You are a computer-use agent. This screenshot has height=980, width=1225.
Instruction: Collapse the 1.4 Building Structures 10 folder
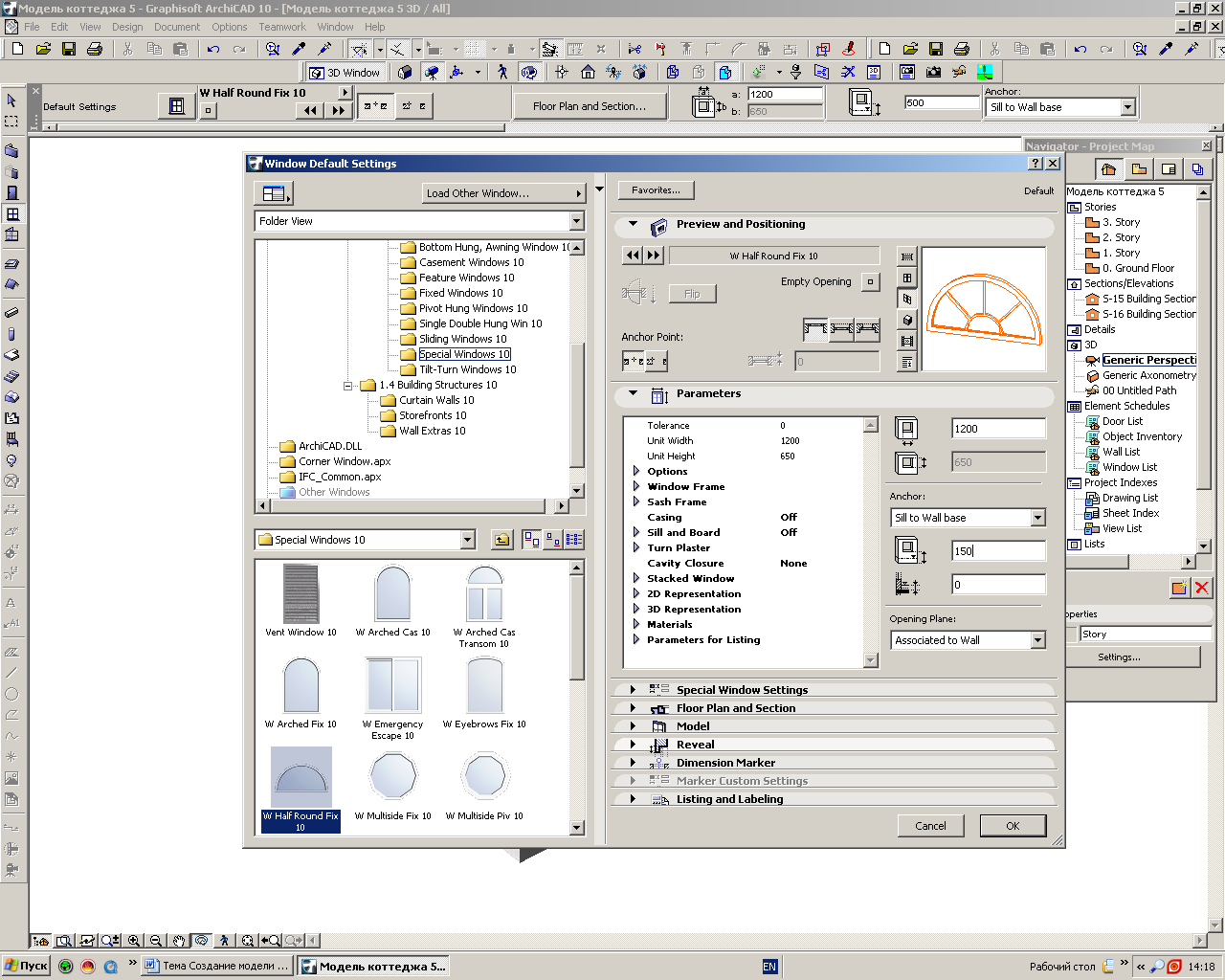click(348, 385)
